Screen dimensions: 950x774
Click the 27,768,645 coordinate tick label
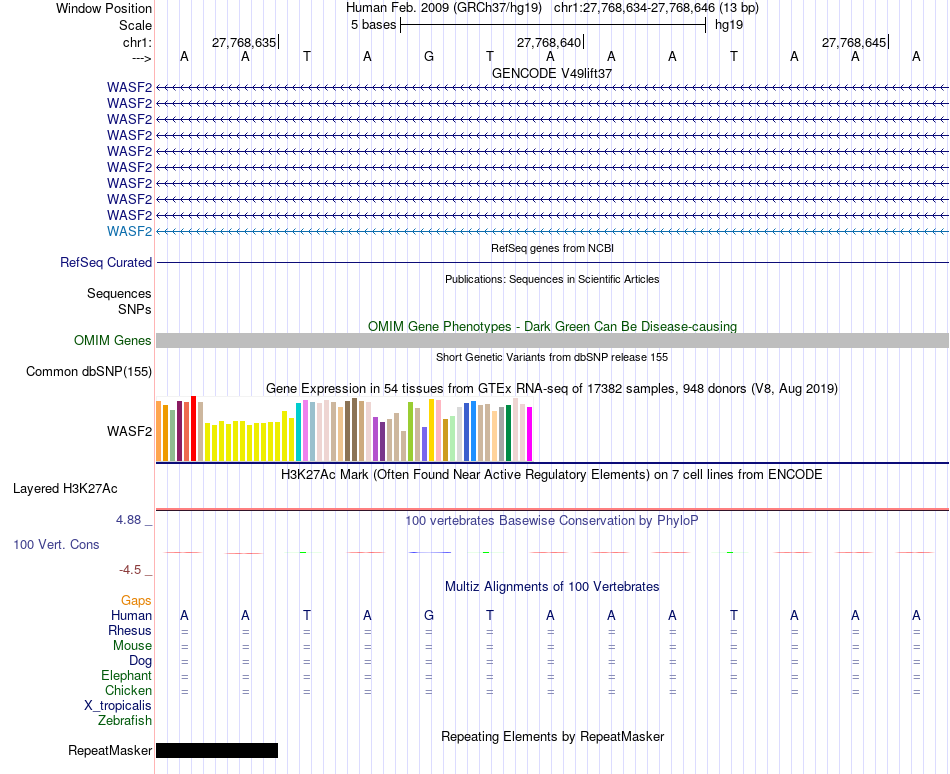(854, 42)
